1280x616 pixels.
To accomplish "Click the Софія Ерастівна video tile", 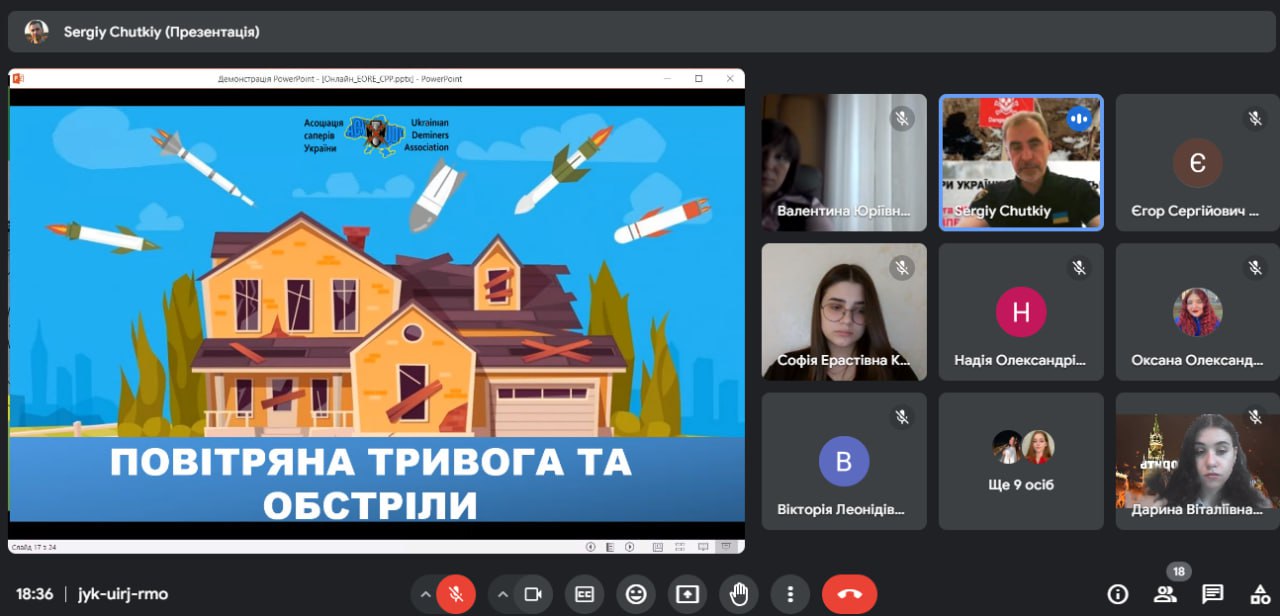I will tap(844, 312).
